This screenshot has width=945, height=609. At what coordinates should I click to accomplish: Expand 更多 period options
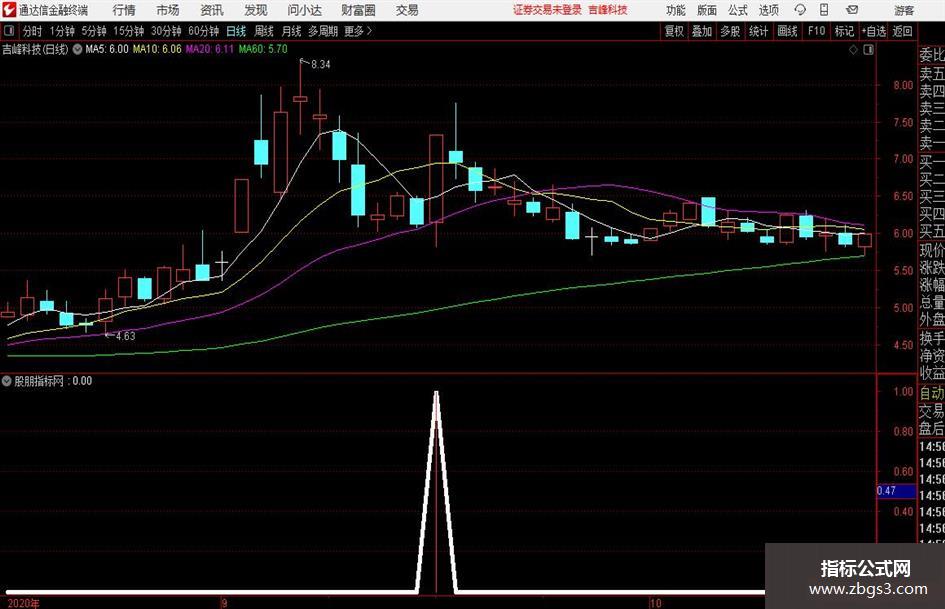358,31
